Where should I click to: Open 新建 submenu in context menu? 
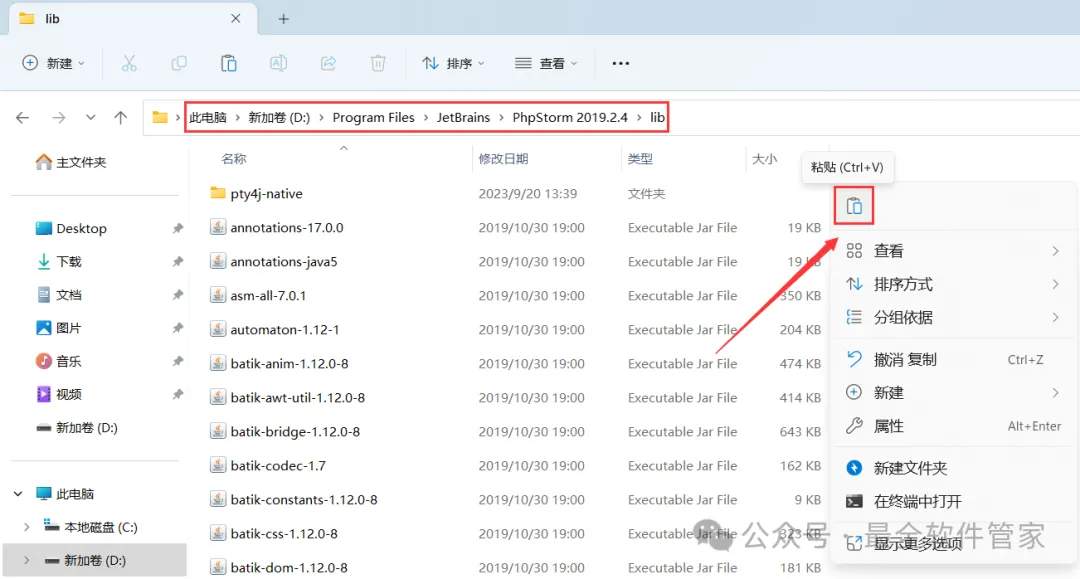[954, 393]
